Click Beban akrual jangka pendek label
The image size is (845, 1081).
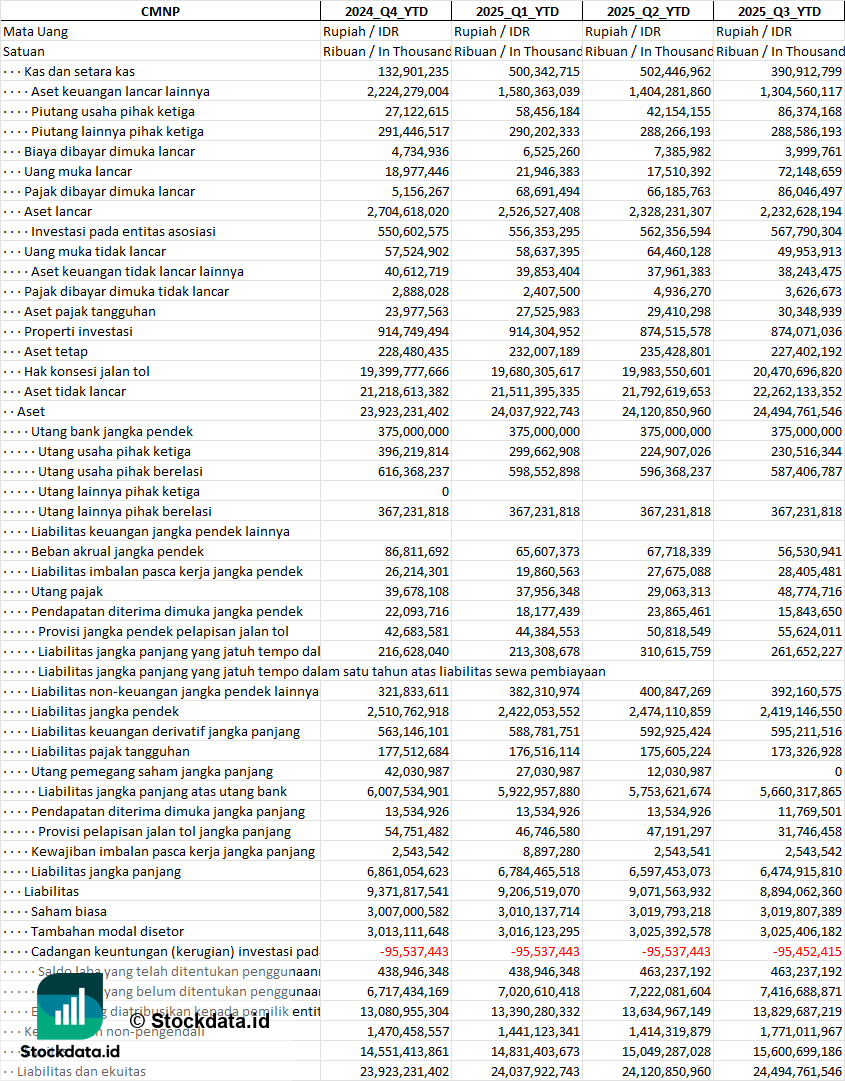click(x=117, y=552)
